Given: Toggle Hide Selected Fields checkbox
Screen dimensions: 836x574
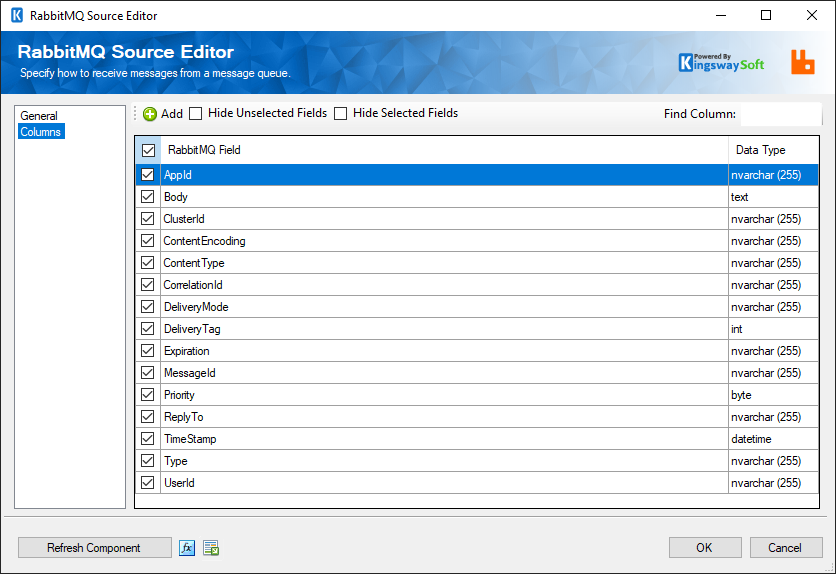Looking at the screenshot, I should pos(340,114).
